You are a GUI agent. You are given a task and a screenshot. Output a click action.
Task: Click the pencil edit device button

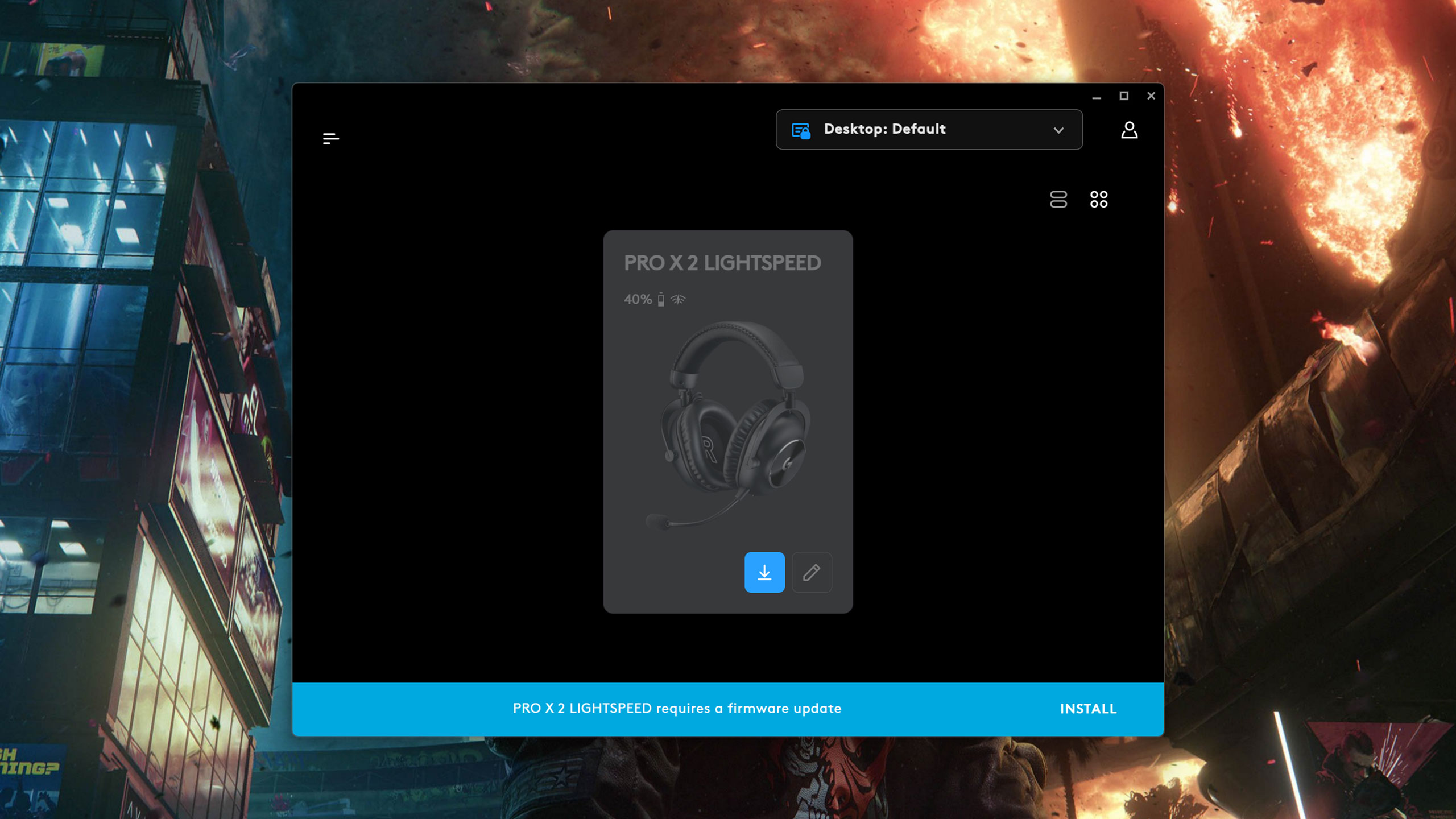click(812, 572)
